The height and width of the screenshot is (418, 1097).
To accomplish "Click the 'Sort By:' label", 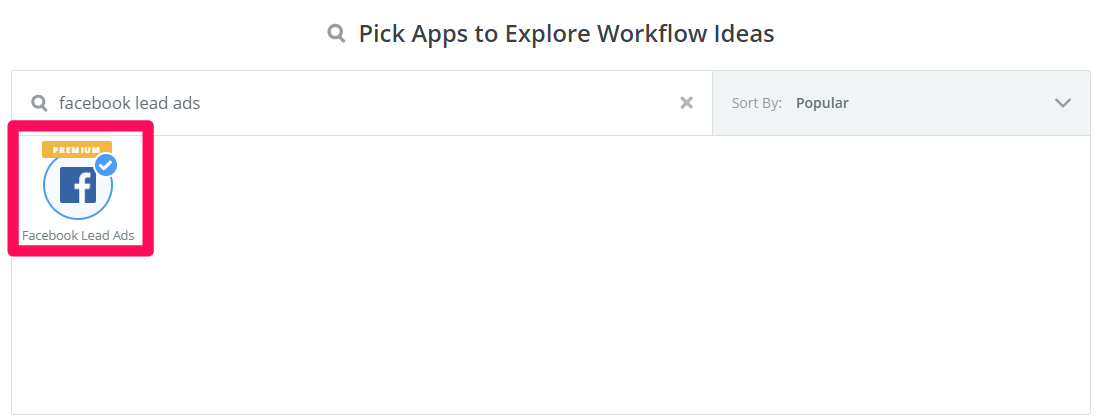I will pos(756,103).
